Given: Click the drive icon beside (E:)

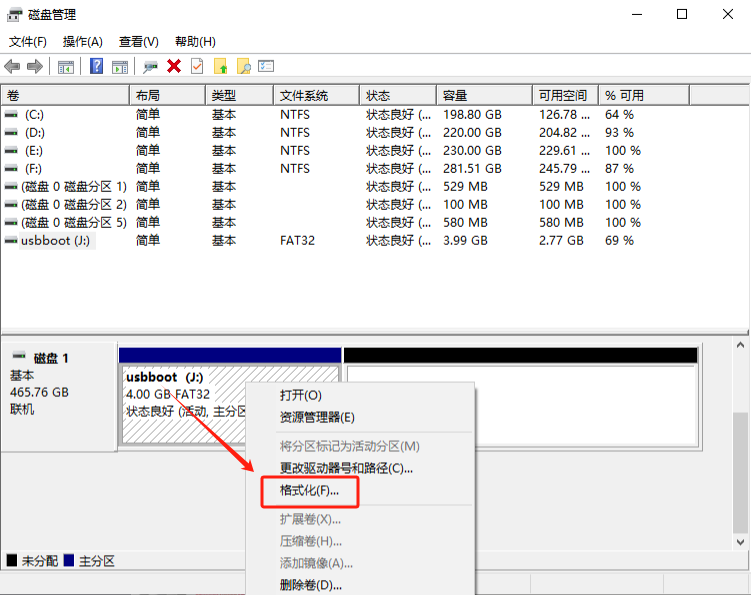Looking at the screenshot, I should pos(11,150).
